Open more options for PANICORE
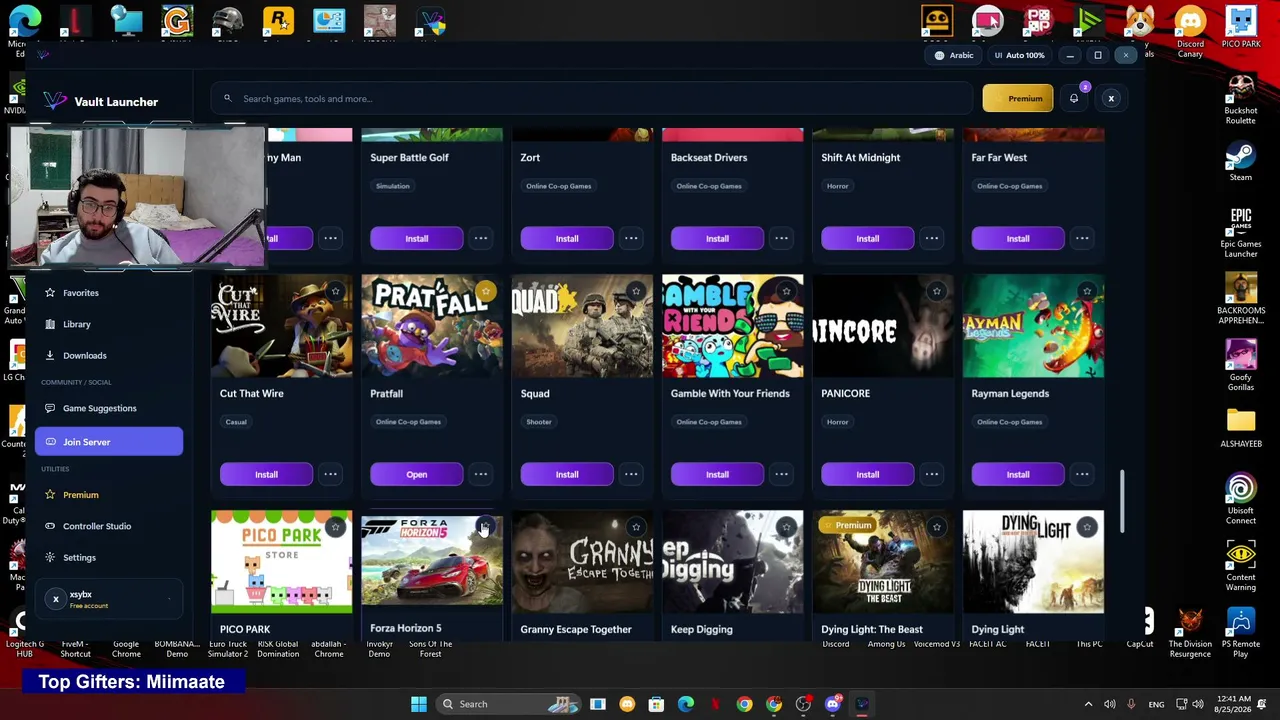 click(932, 474)
